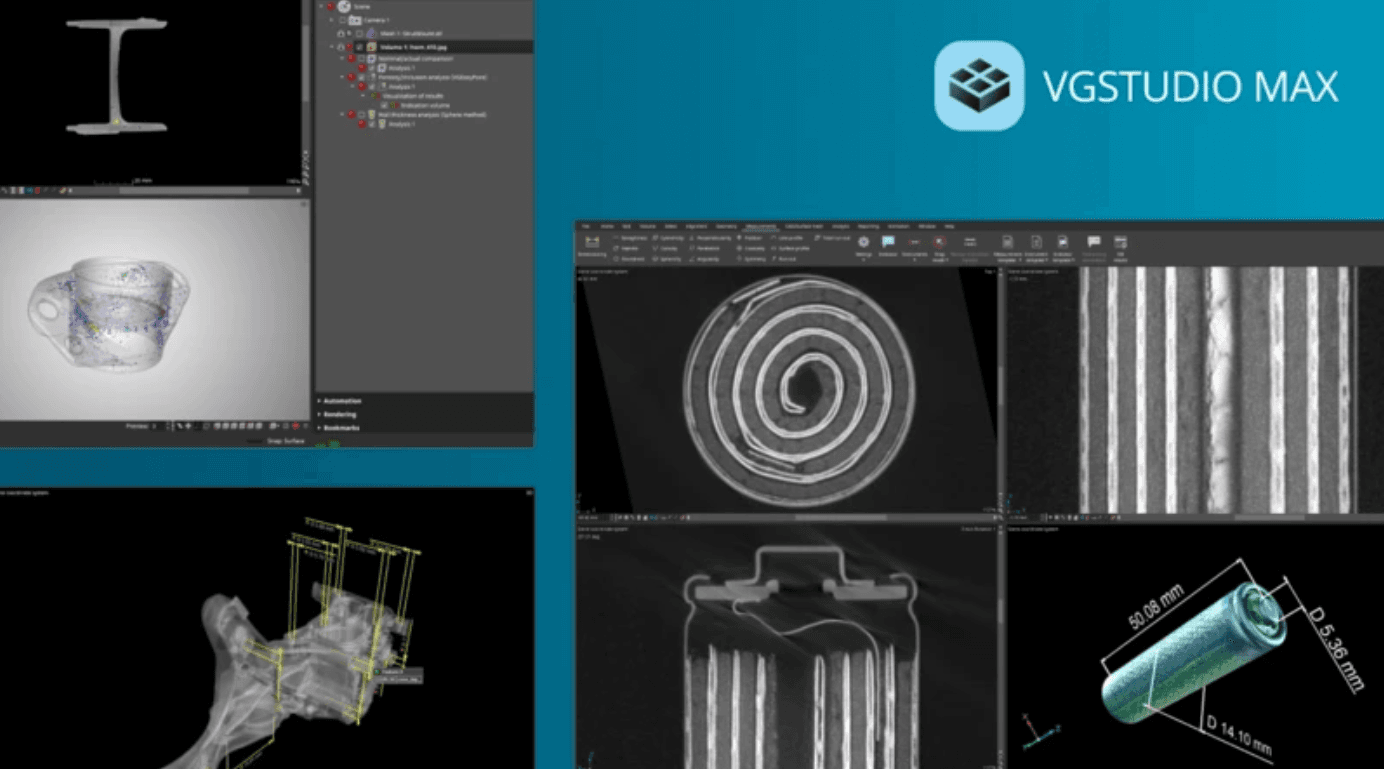The height and width of the screenshot is (769, 1384).
Task: Toggle visibility of Camera 1 in scene tree
Action: pos(343,20)
